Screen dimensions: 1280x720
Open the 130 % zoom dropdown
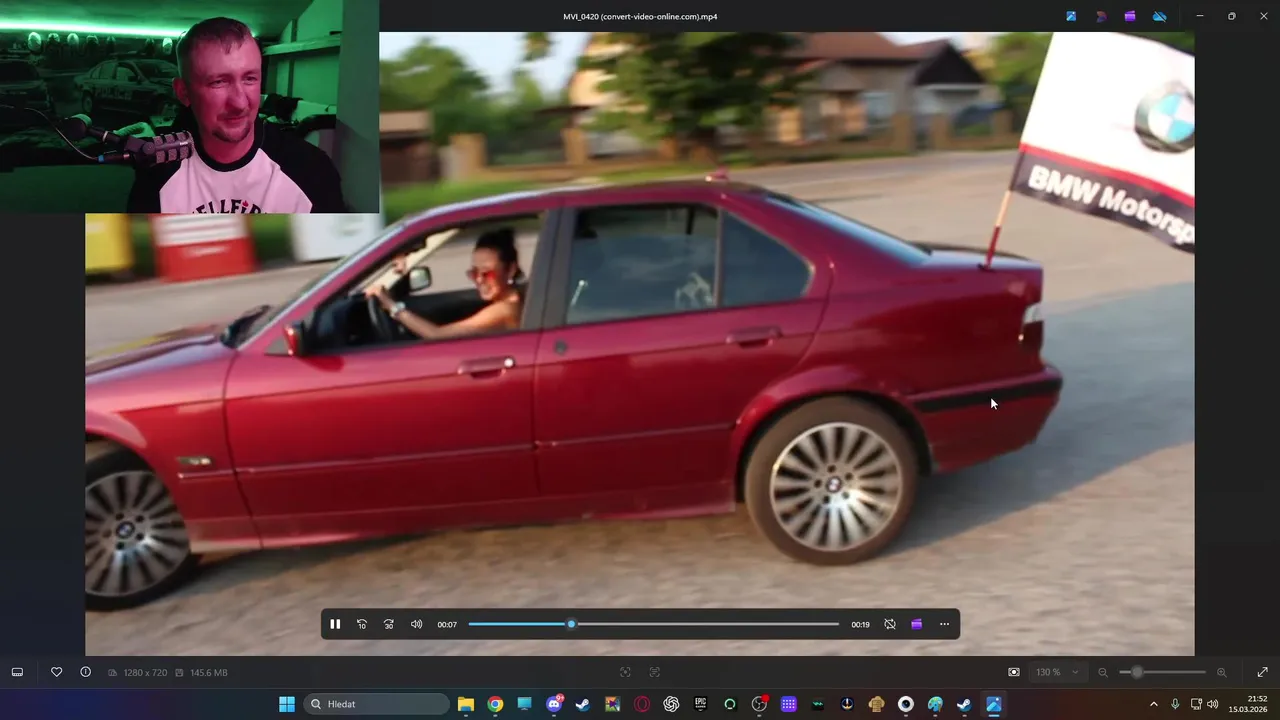1057,672
